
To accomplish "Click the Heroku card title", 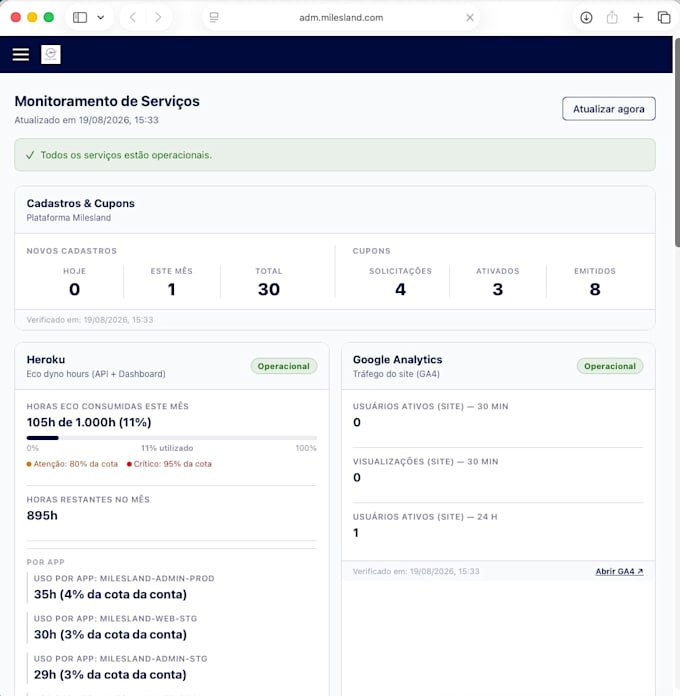I will (46, 360).
